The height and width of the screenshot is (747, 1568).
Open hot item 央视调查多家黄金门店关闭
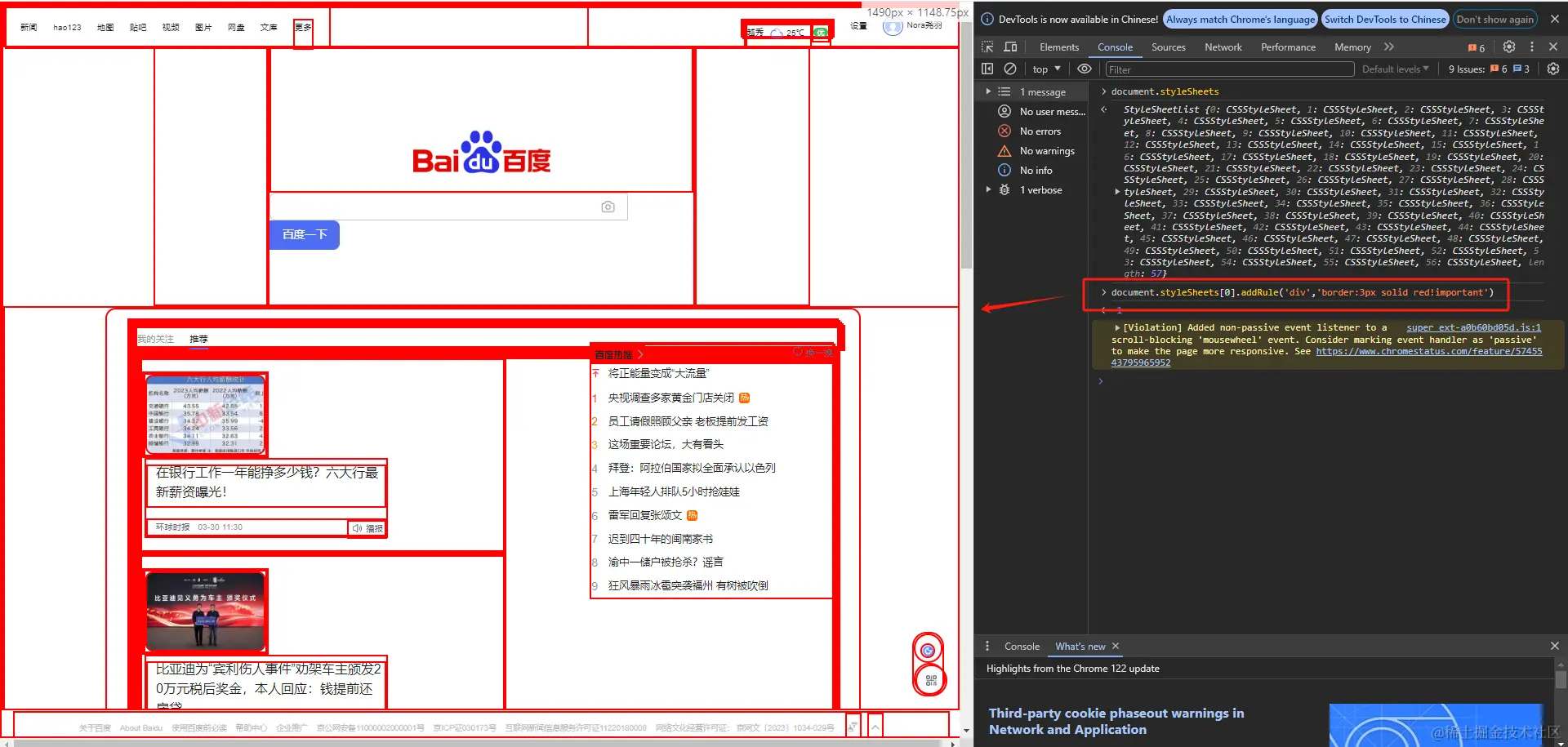click(x=670, y=398)
